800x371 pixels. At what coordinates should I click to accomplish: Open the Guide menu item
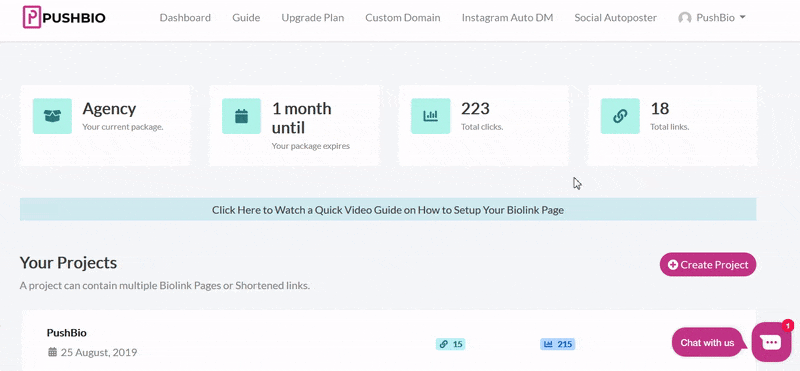[246, 18]
